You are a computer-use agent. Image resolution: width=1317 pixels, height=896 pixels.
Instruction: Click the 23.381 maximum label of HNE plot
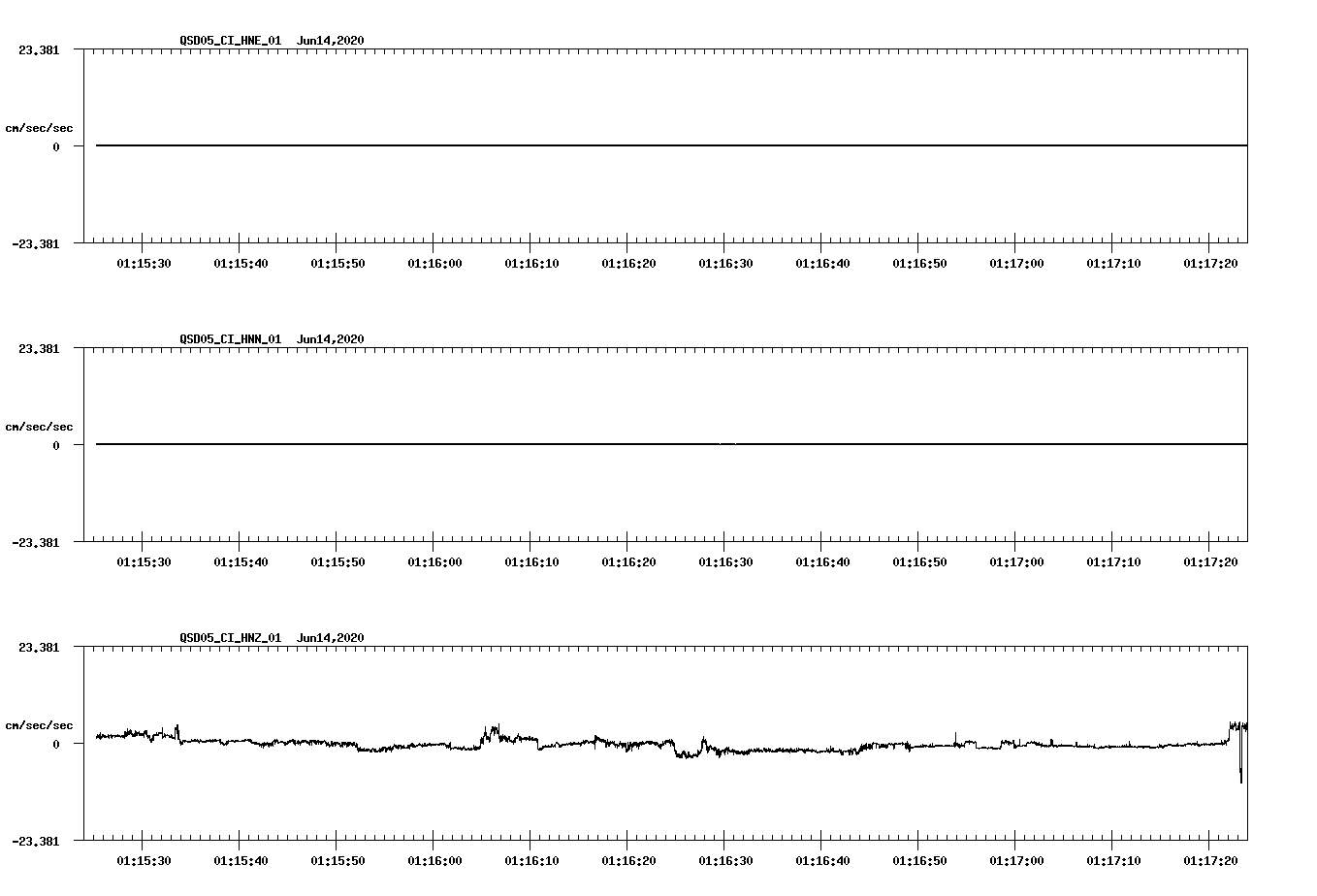point(38,50)
